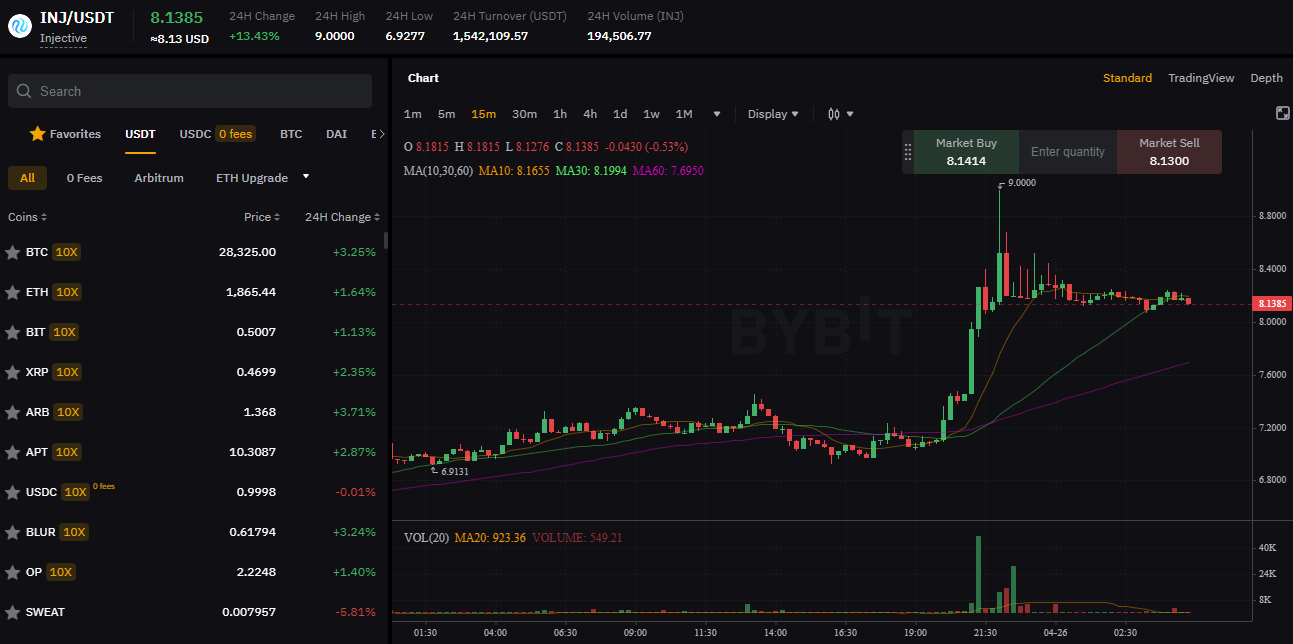1293x644 pixels.
Task: Click the drag handle on Market Buy panel
Action: tap(908, 152)
